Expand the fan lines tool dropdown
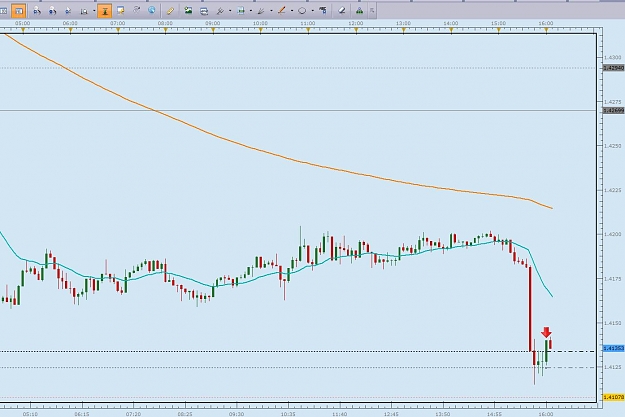Viewport: 625px width, 417px height. [x=271, y=11]
